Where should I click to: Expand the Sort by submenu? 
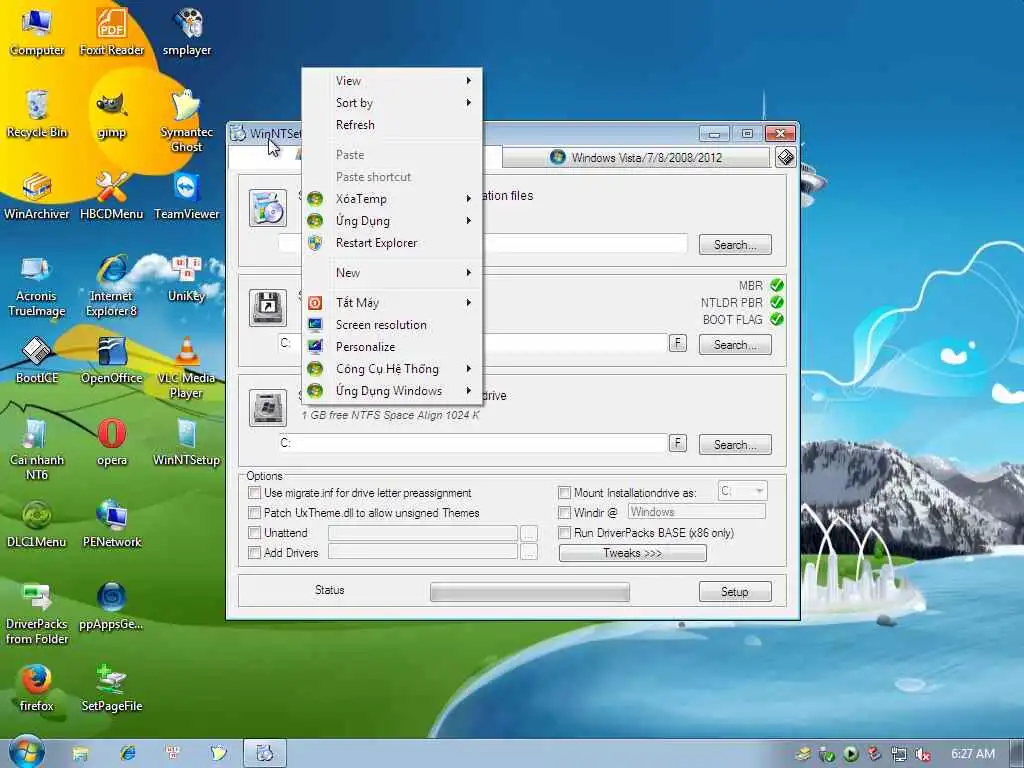coord(392,103)
